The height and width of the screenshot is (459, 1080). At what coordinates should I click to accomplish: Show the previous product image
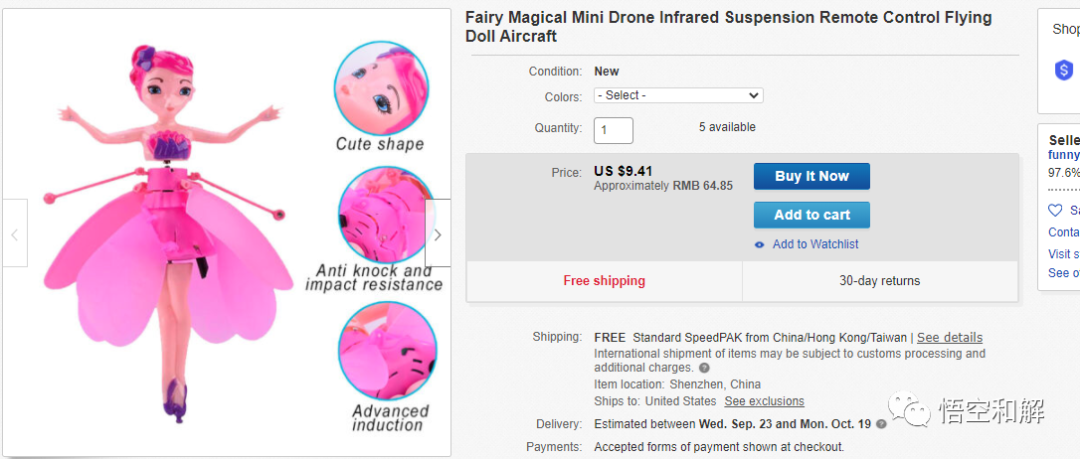pyautogui.click(x=14, y=234)
